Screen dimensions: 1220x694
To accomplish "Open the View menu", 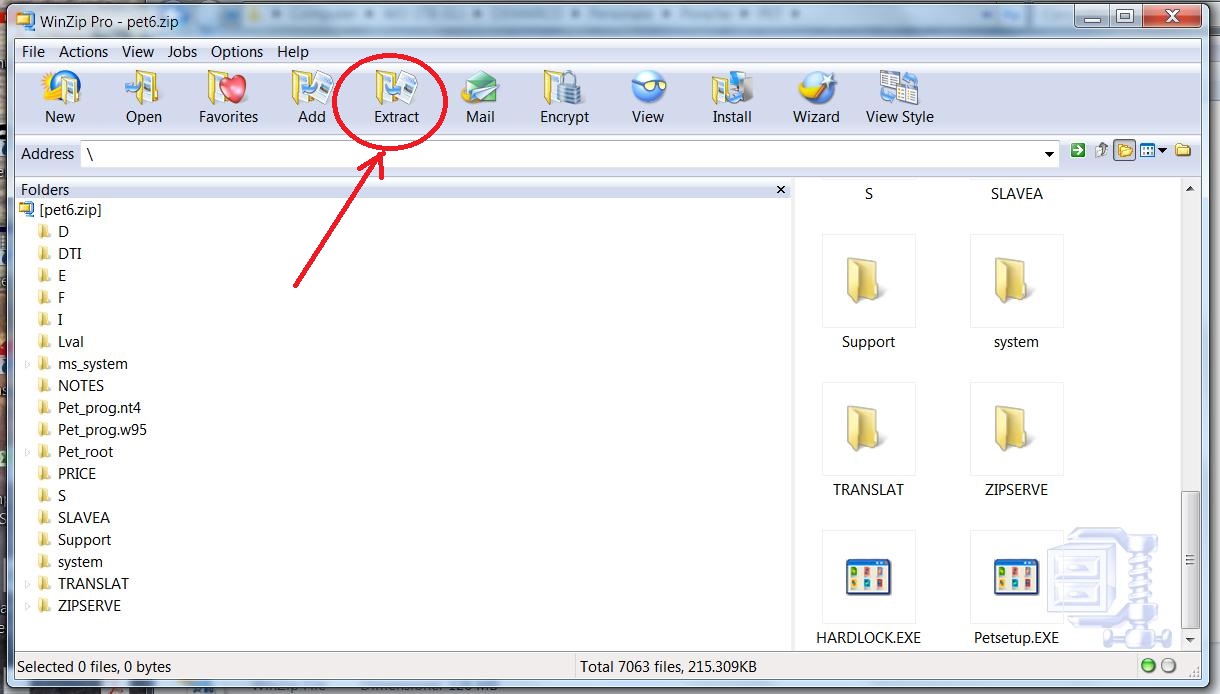I will pos(138,52).
